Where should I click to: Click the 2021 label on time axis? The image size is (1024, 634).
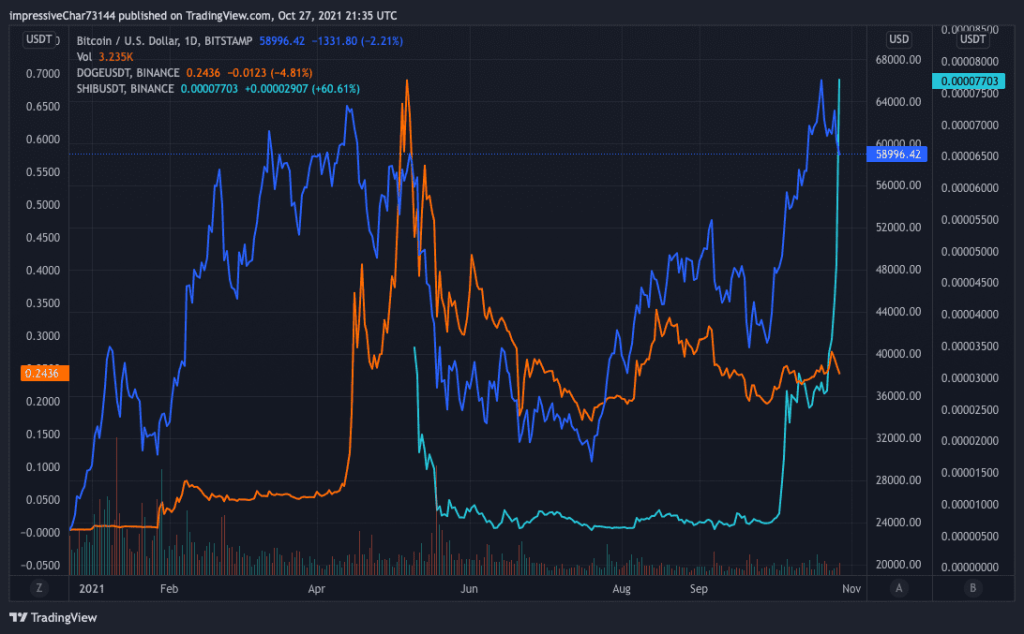(91, 590)
